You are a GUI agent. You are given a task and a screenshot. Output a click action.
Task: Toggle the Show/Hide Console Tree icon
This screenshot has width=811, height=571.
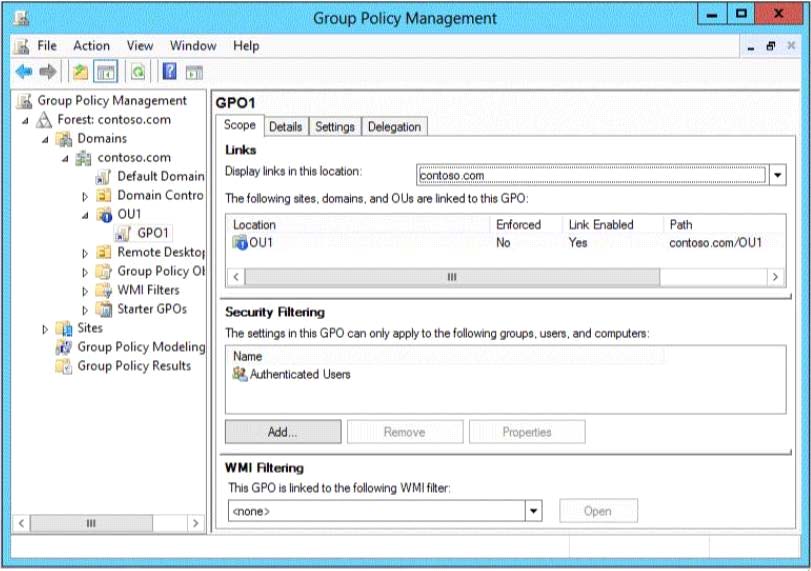tap(105, 72)
